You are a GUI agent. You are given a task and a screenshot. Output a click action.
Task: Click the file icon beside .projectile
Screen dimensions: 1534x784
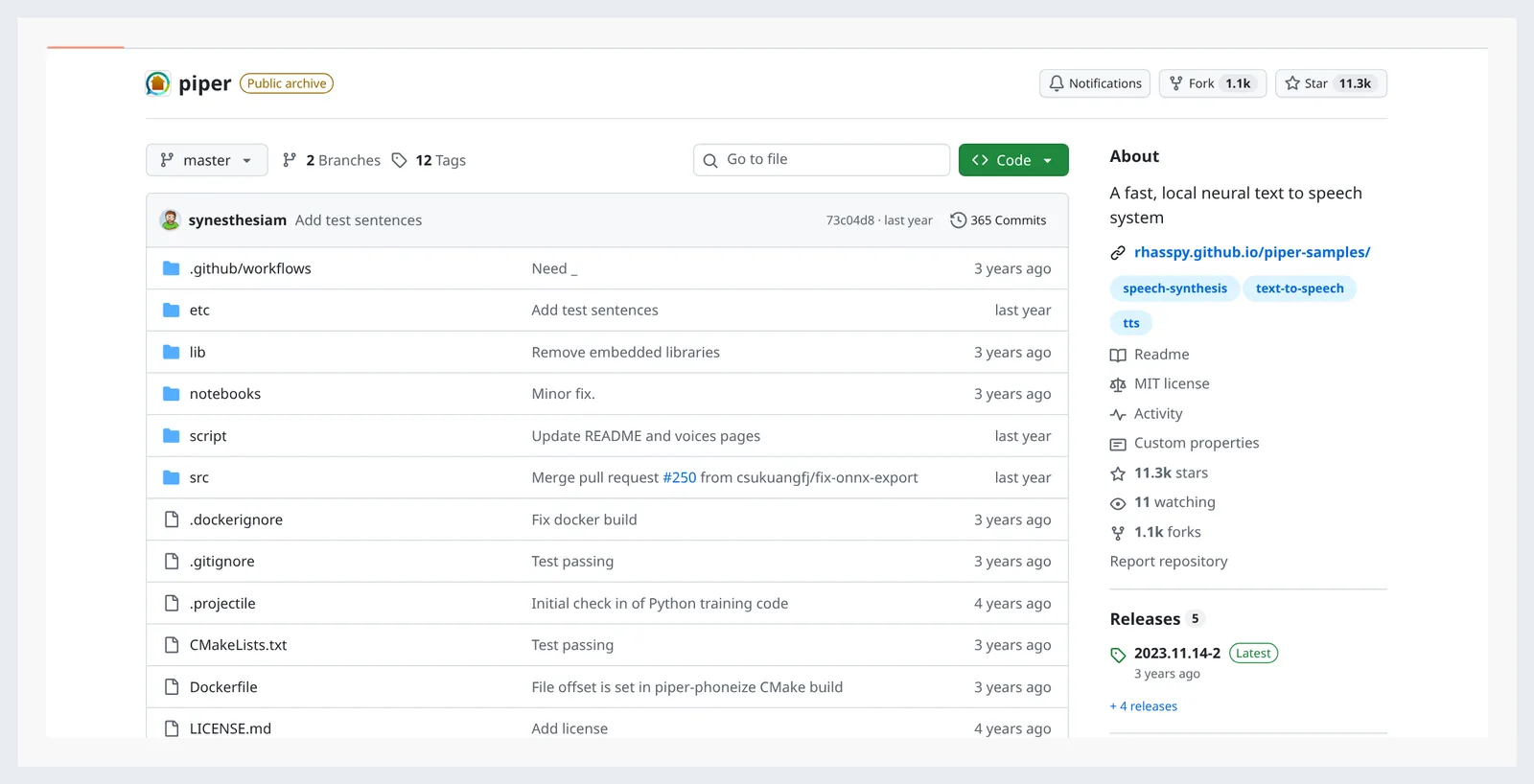pos(172,603)
